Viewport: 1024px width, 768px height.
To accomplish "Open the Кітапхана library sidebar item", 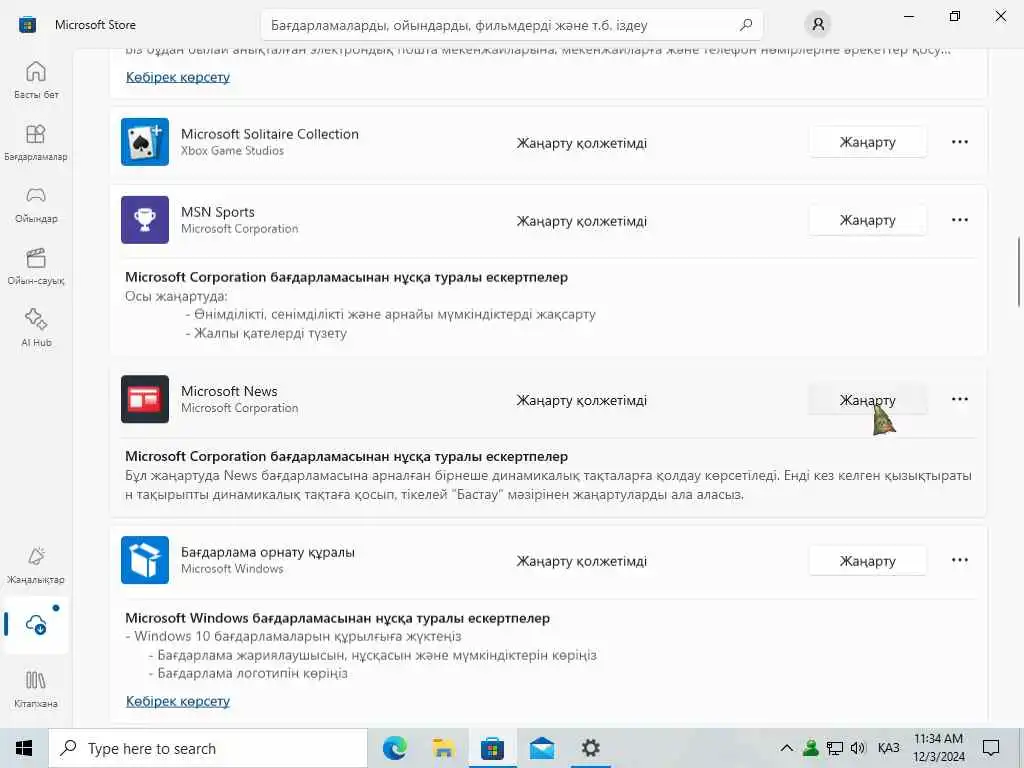I will coord(36,689).
